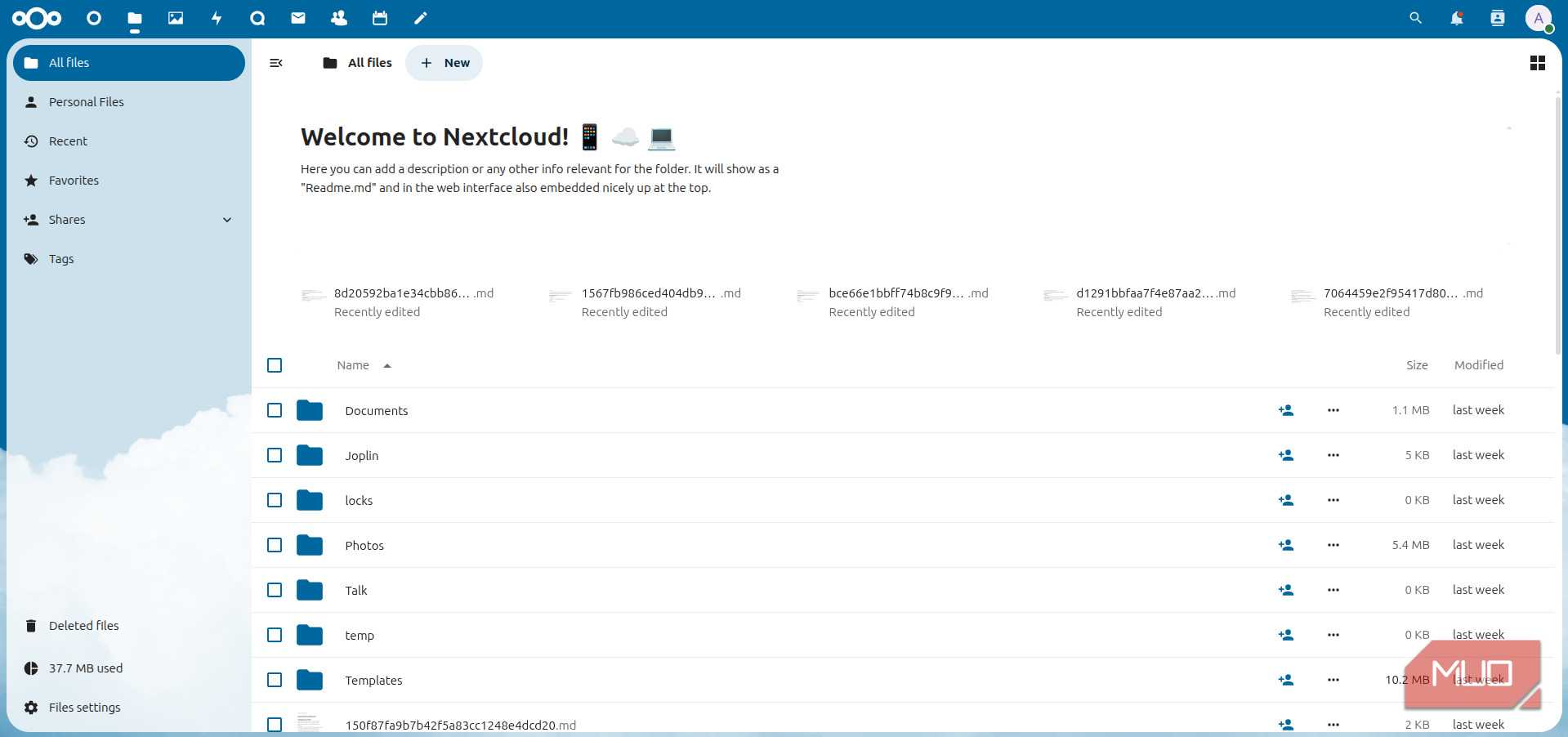Sort files by Modified column
The height and width of the screenshot is (737, 1568).
click(x=1479, y=365)
